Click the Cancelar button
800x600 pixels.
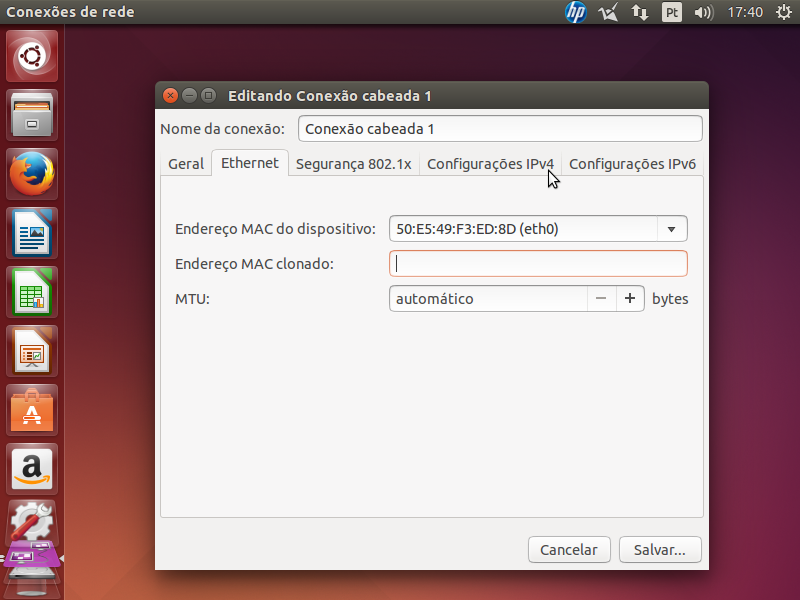(x=569, y=549)
